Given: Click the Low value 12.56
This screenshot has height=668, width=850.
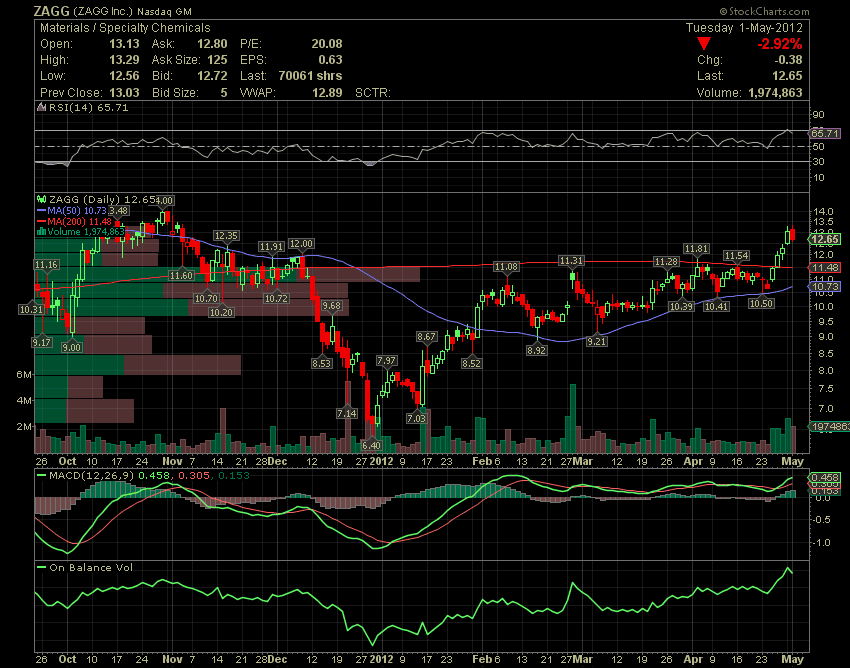Looking at the screenshot, I should 124,76.
